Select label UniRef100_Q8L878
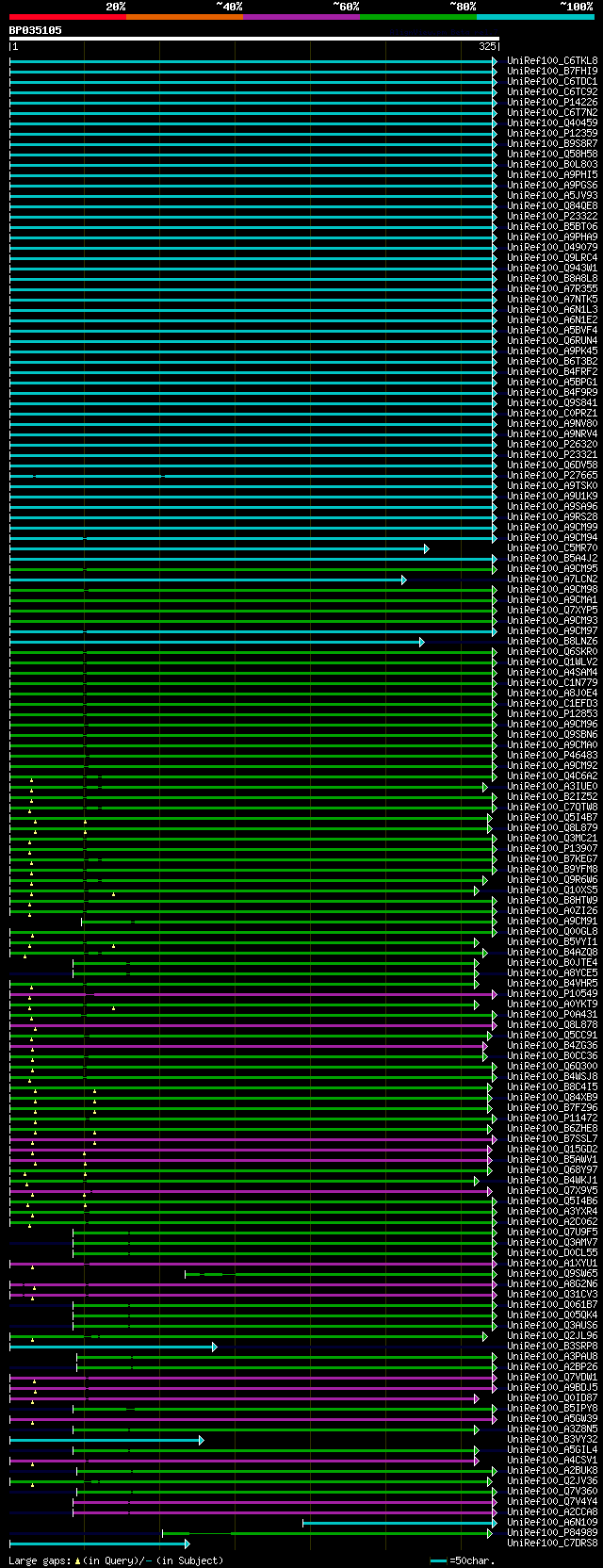The height and width of the screenshot is (1568, 603). (x=552, y=1024)
